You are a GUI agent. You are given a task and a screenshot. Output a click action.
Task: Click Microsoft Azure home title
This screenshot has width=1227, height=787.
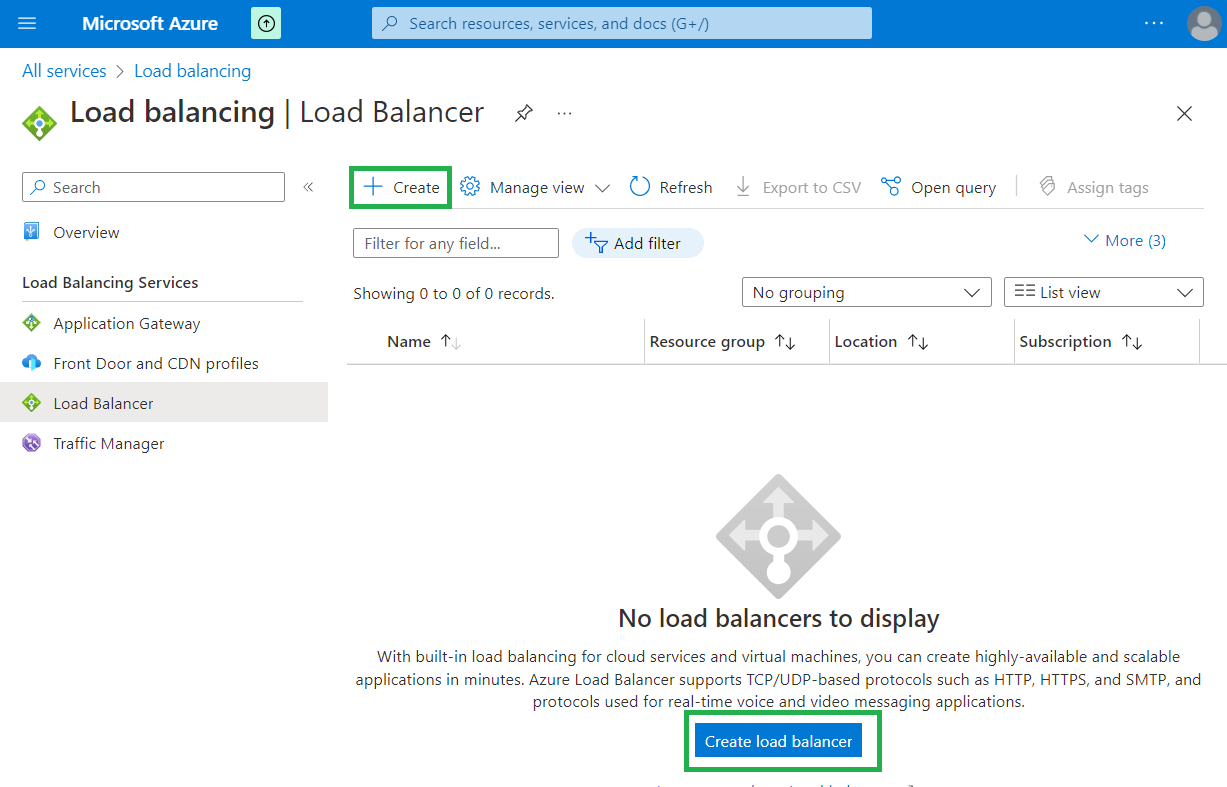coord(150,23)
